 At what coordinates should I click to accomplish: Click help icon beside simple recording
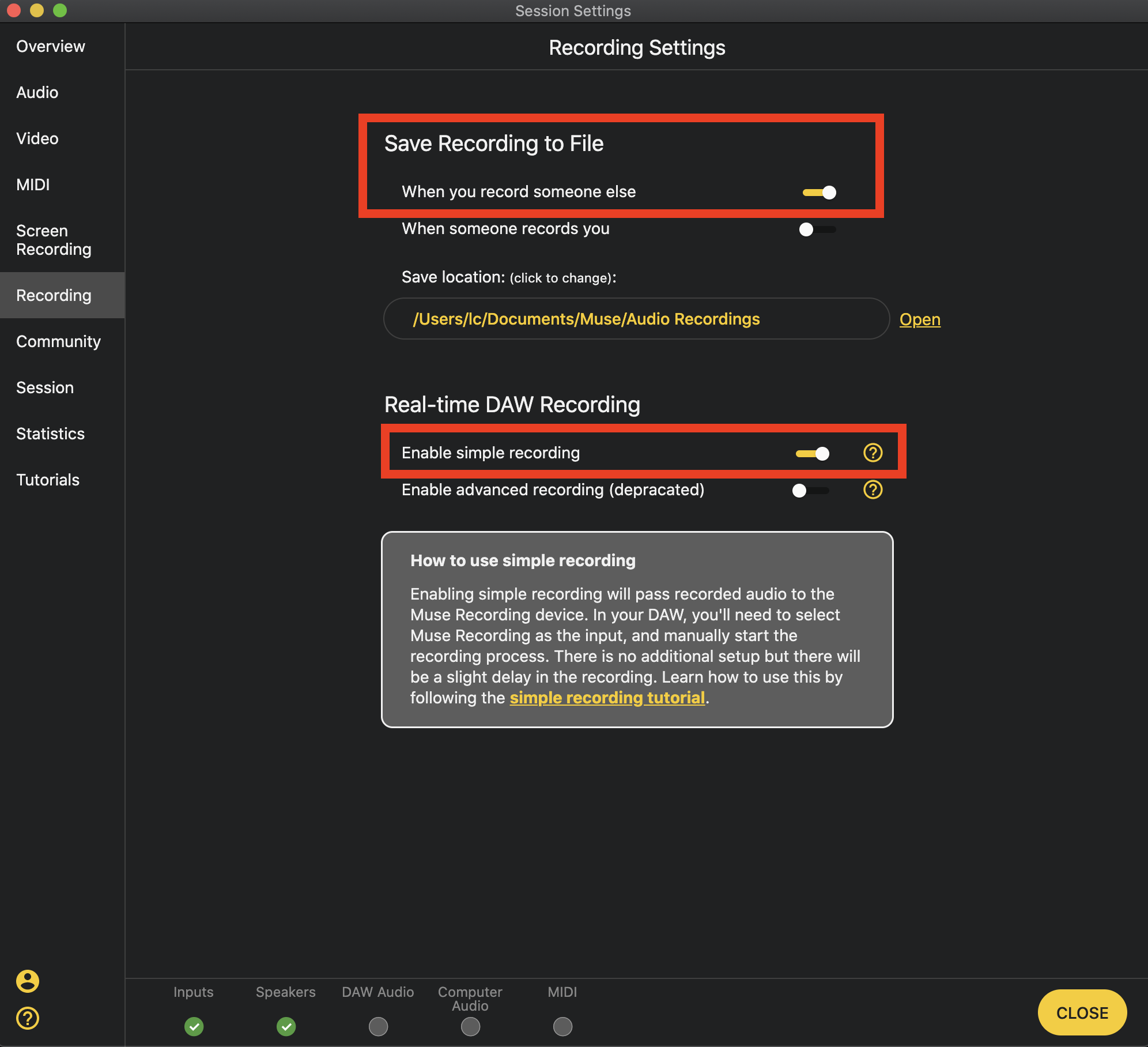873,453
